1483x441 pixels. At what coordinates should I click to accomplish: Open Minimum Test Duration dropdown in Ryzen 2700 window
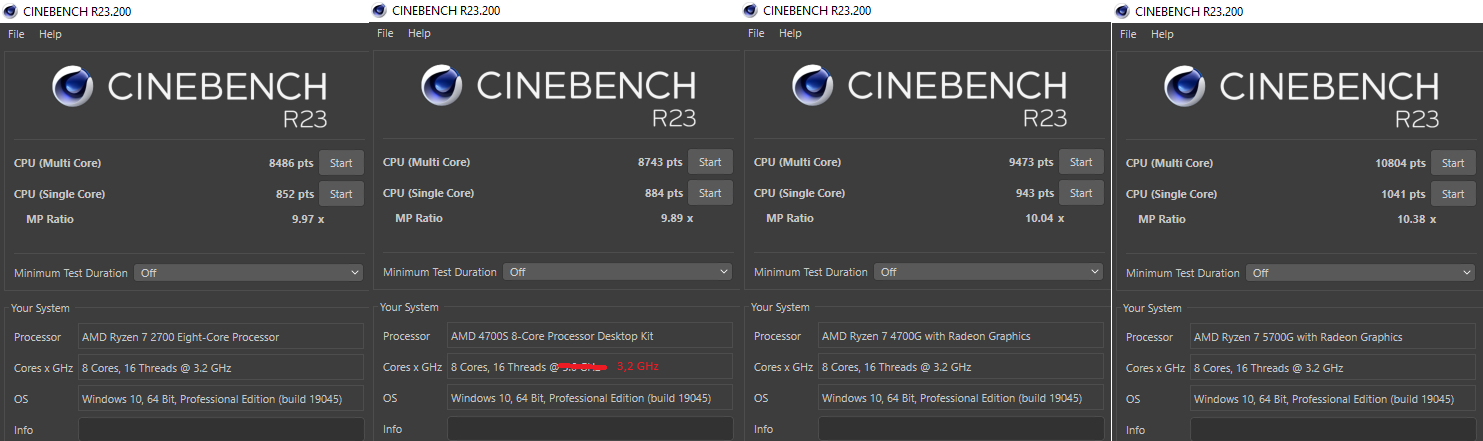[249, 272]
